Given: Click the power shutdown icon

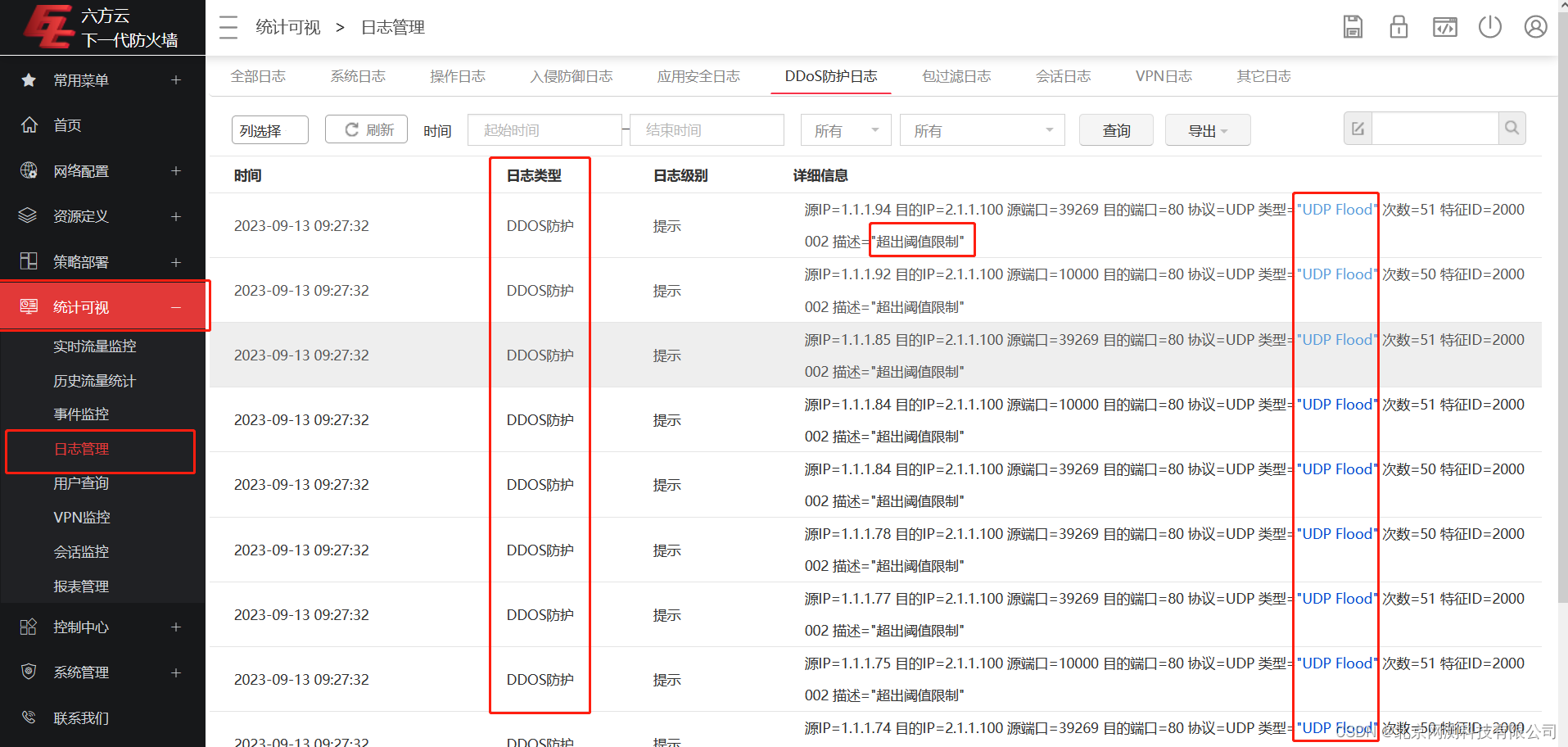Looking at the screenshot, I should (1490, 27).
